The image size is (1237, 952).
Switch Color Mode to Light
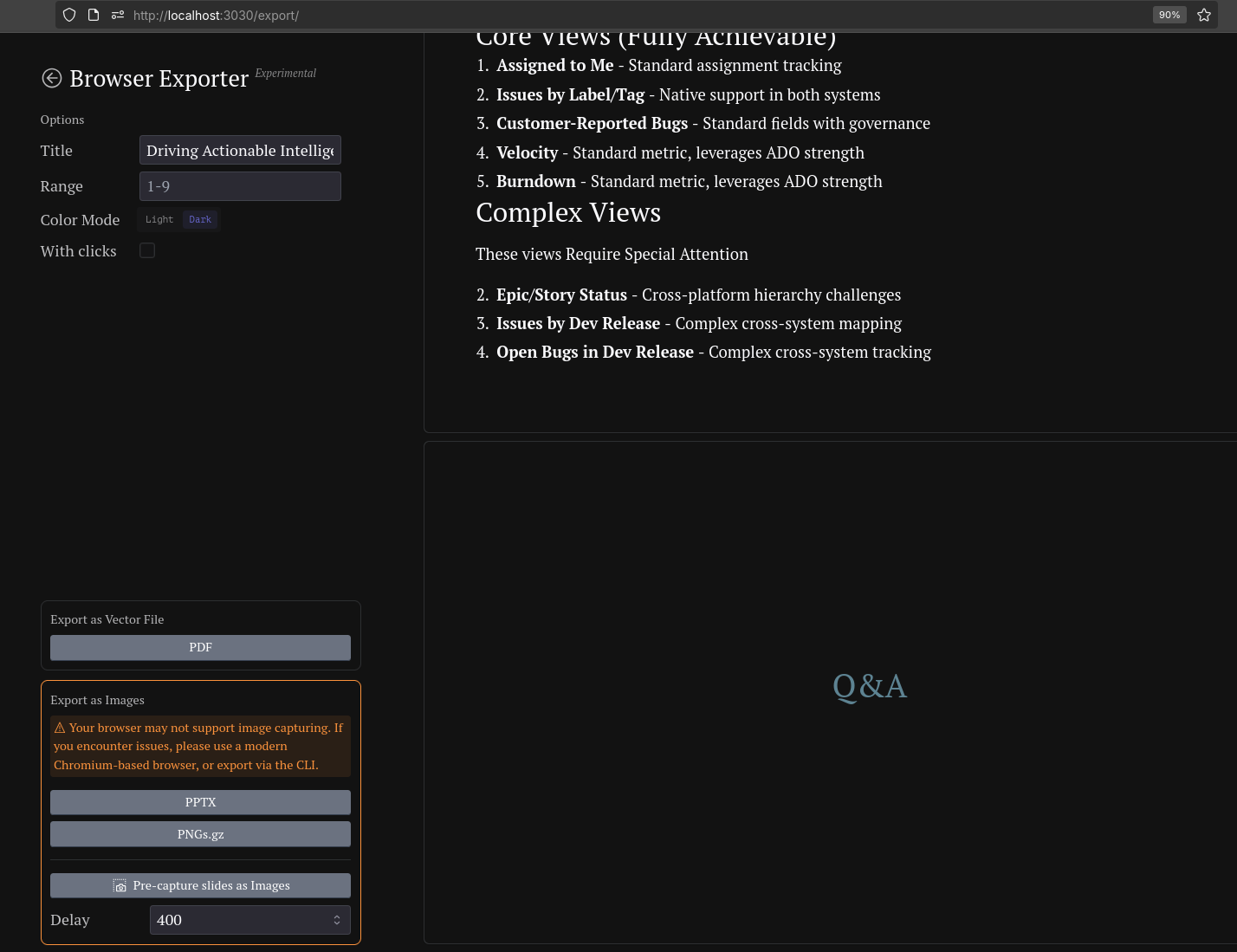coord(159,220)
